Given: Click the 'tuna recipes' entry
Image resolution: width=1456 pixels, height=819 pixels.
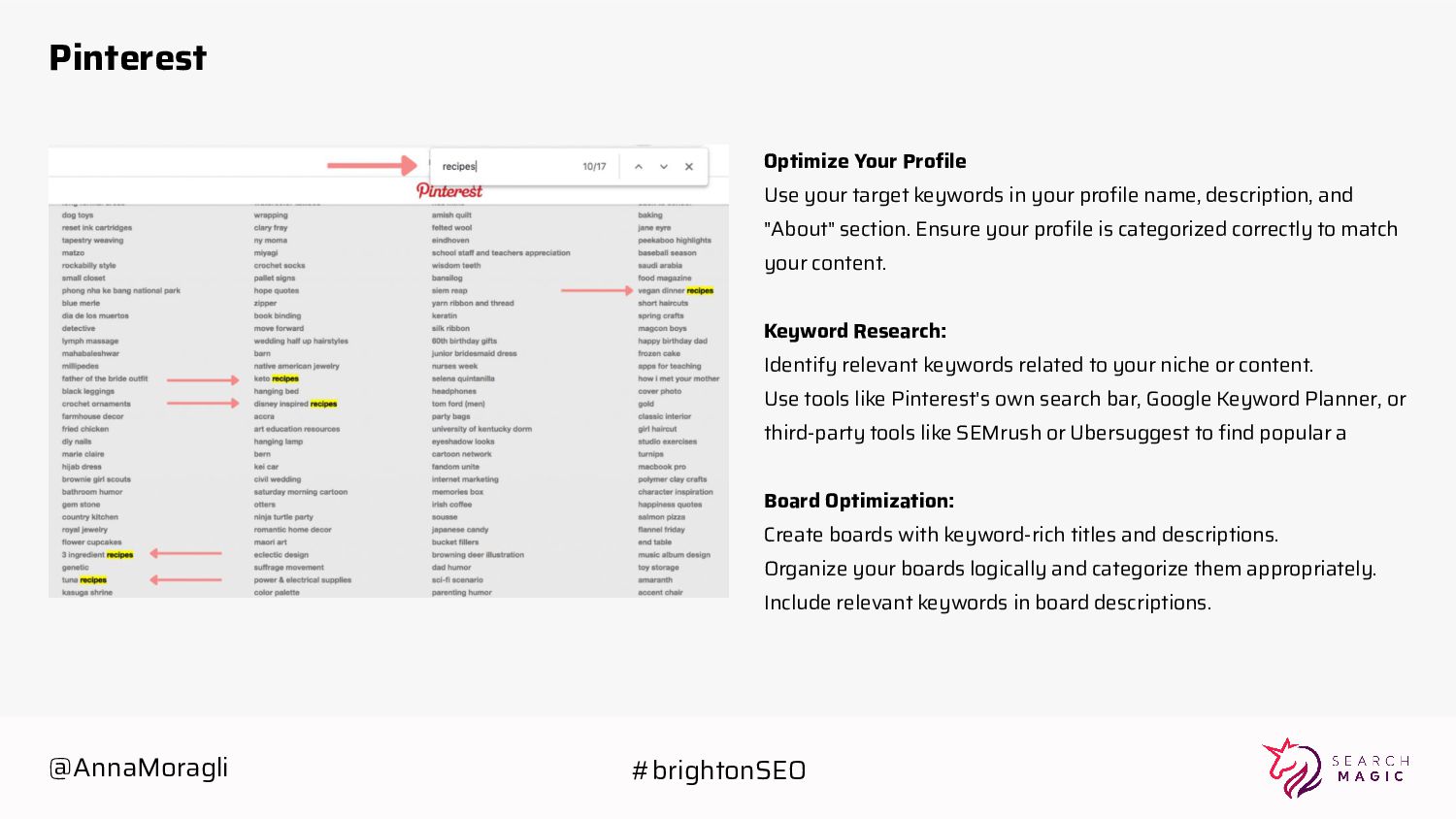Looking at the screenshot, I should tap(84, 580).
